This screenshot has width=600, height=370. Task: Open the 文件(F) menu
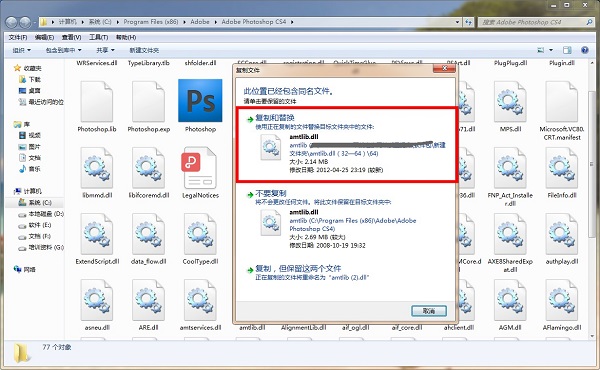point(18,37)
